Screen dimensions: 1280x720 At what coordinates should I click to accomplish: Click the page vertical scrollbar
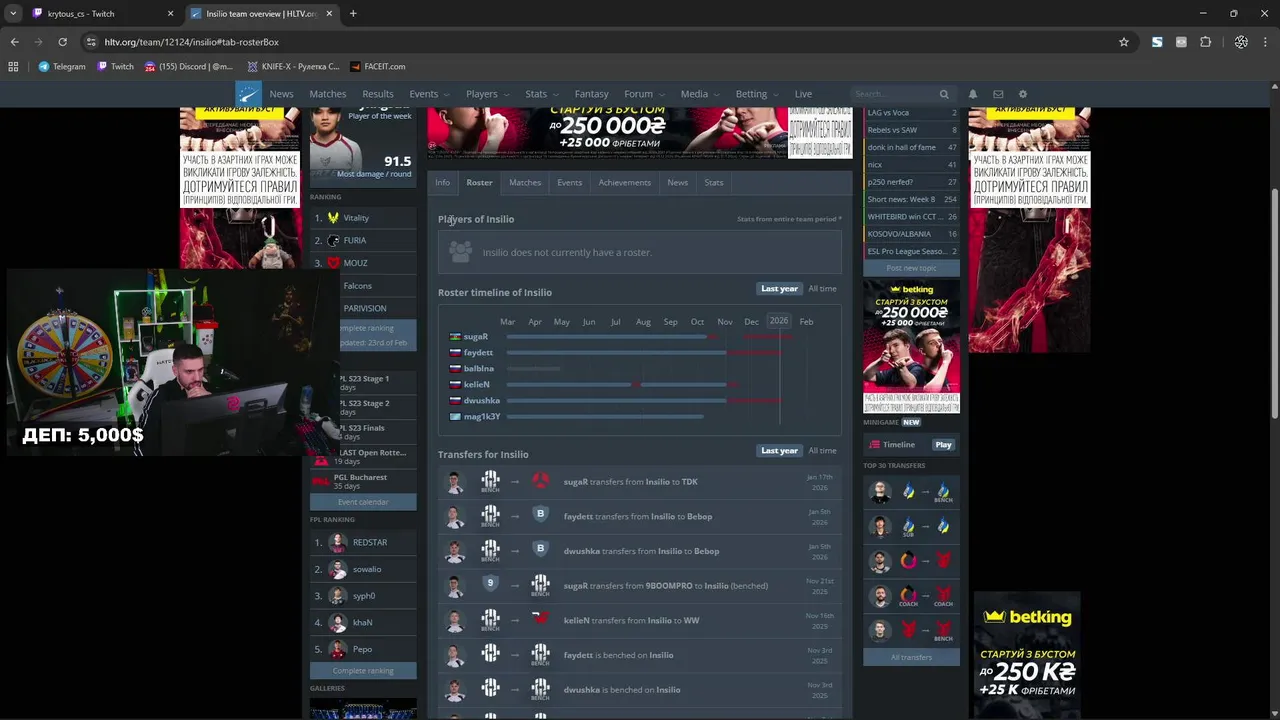click(1274, 304)
